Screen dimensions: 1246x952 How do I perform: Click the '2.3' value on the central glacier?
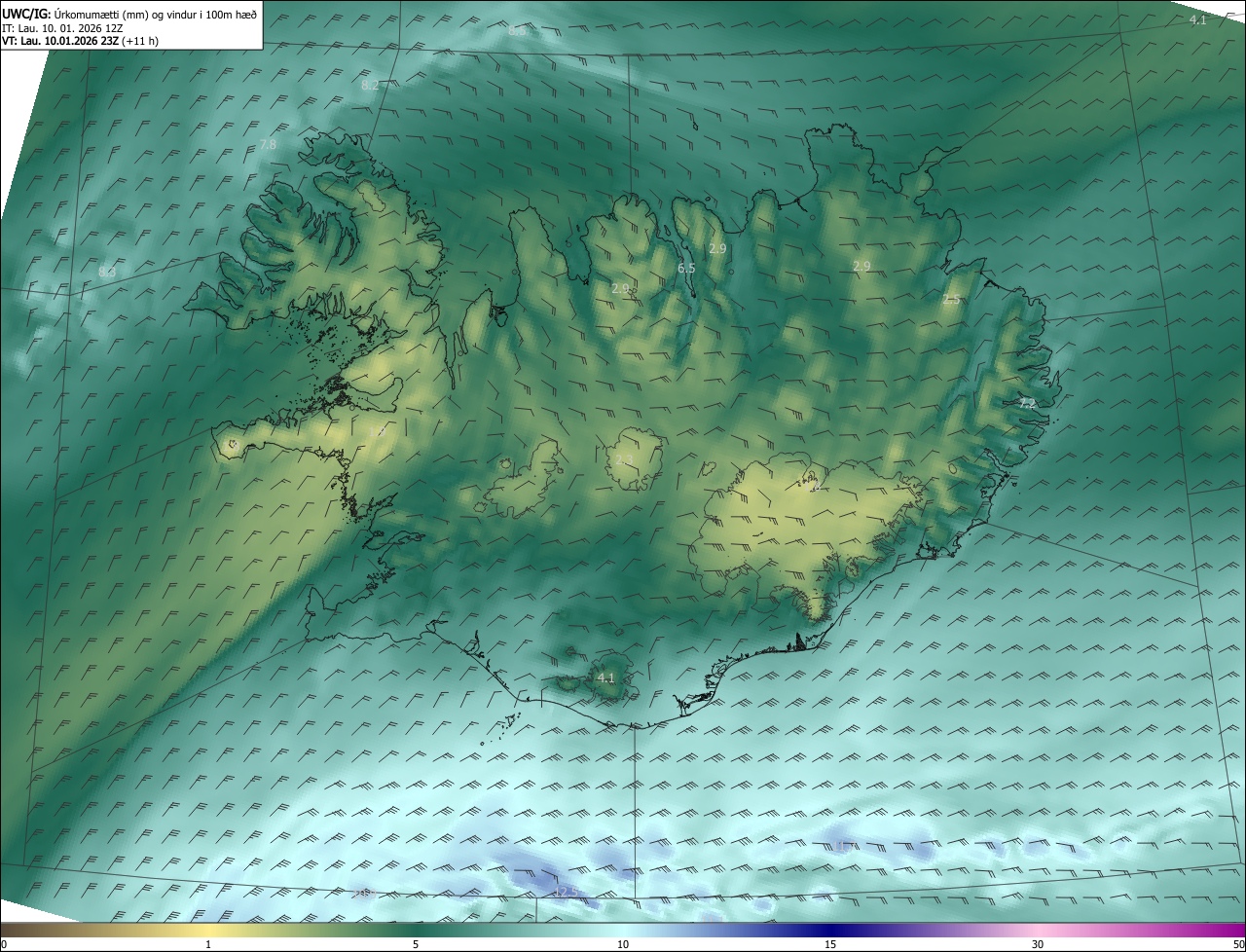pyautogui.click(x=624, y=460)
